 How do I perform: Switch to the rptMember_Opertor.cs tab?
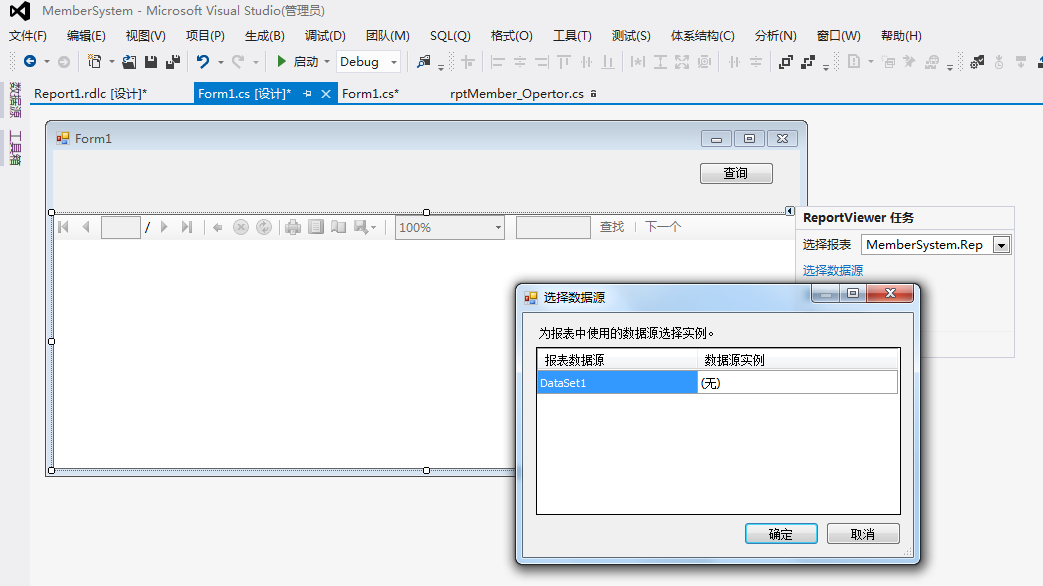[x=517, y=94]
